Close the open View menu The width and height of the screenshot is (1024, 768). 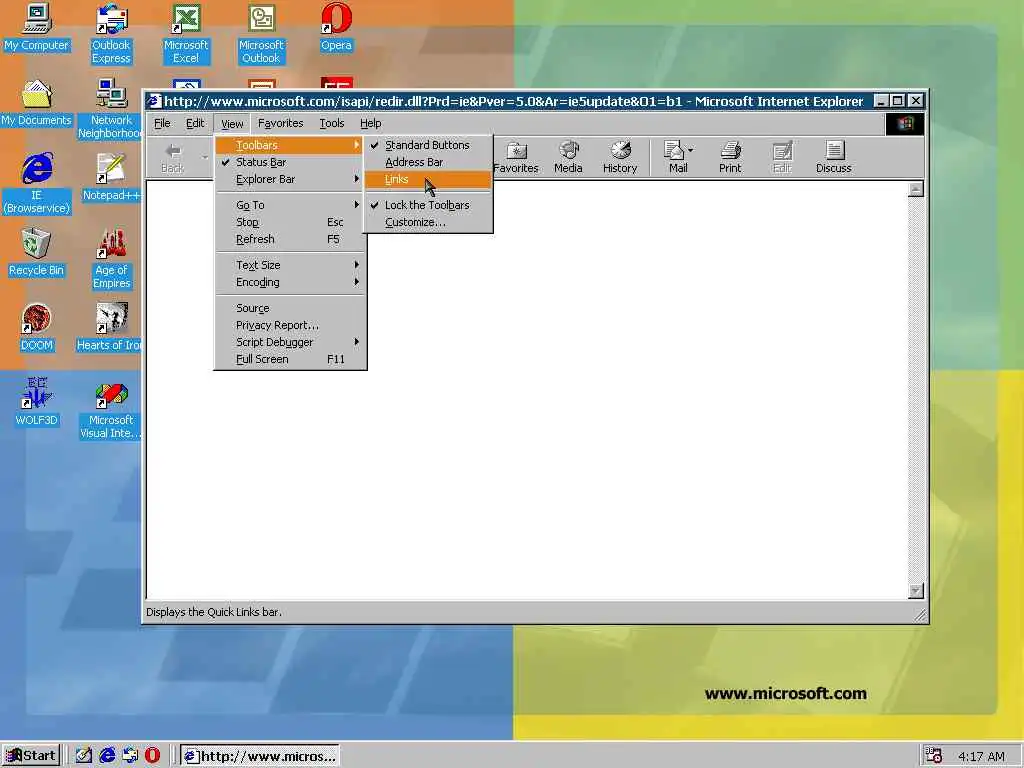(232, 123)
